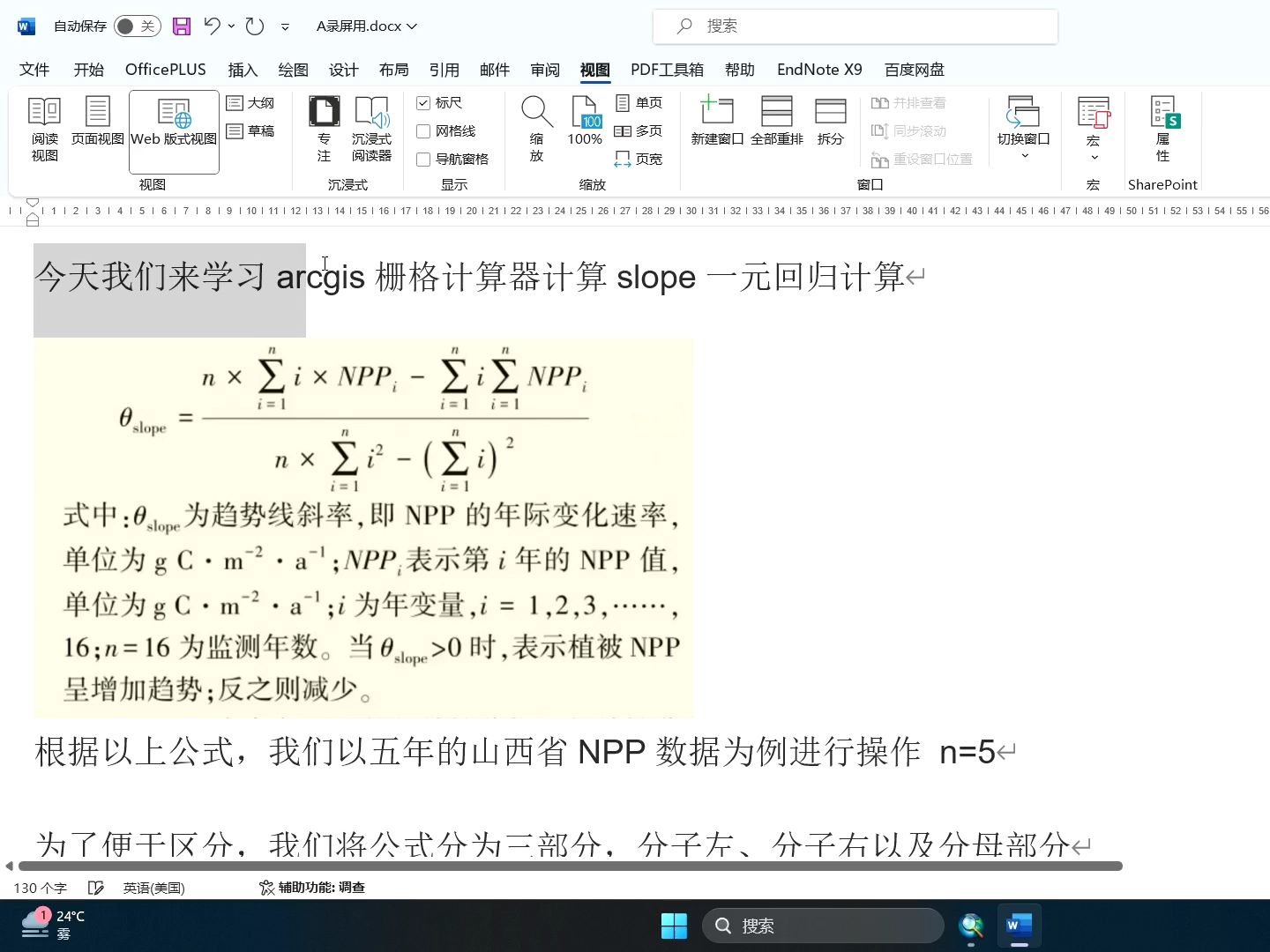Open the 百度网盘 tab

tap(915, 70)
